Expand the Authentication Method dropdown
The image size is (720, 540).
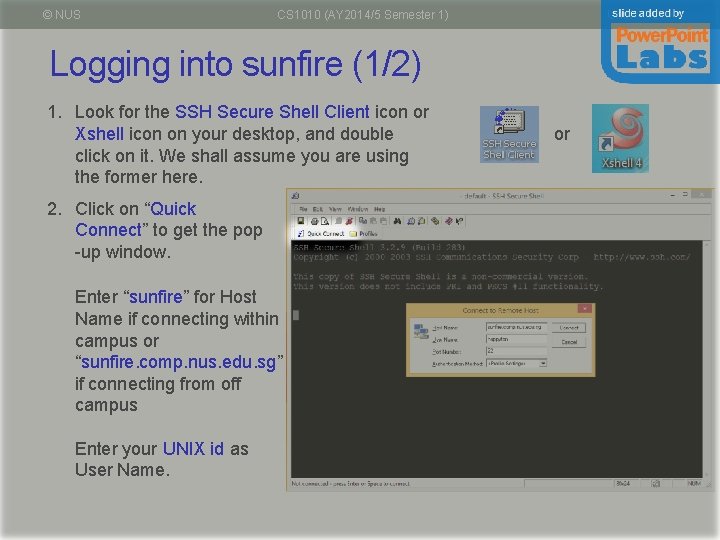pos(543,364)
